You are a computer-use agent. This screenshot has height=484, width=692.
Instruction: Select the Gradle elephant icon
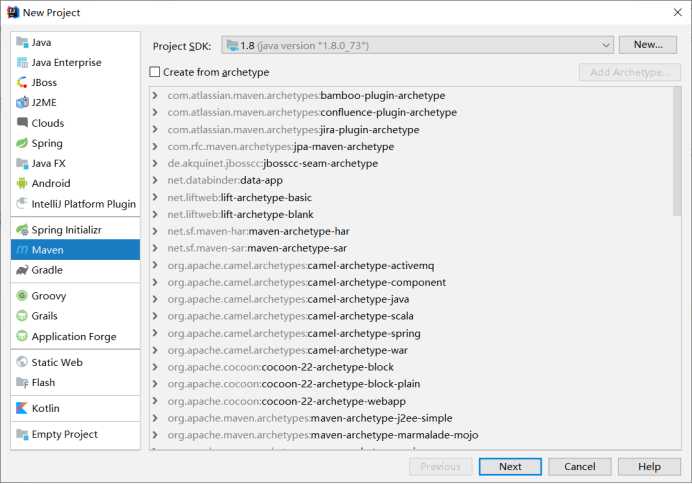point(22,270)
